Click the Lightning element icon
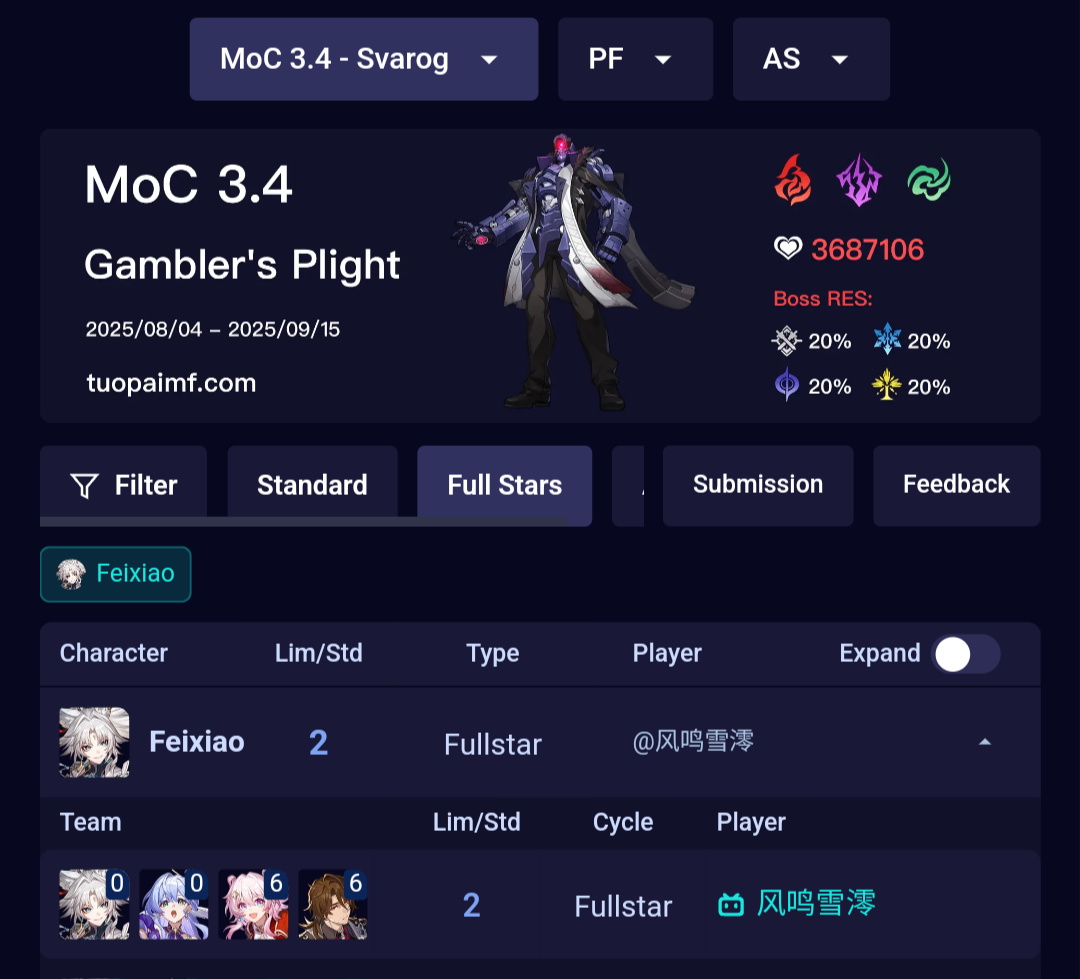This screenshot has width=1080, height=979. click(x=859, y=180)
